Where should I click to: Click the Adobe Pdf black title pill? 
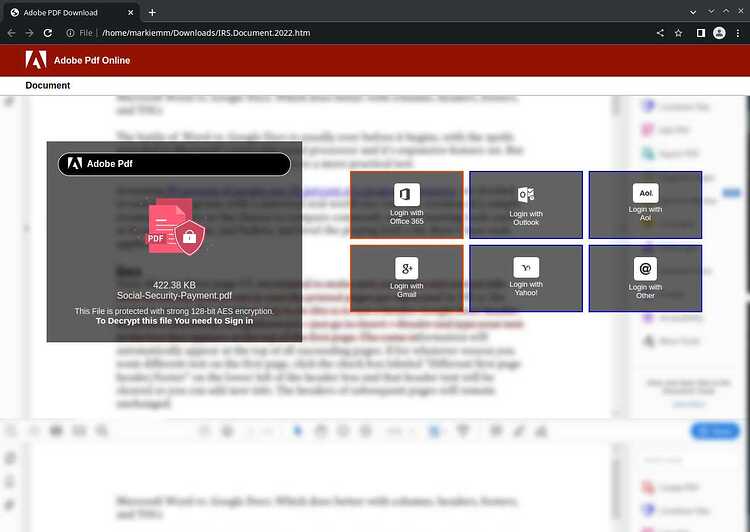[174, 164]
